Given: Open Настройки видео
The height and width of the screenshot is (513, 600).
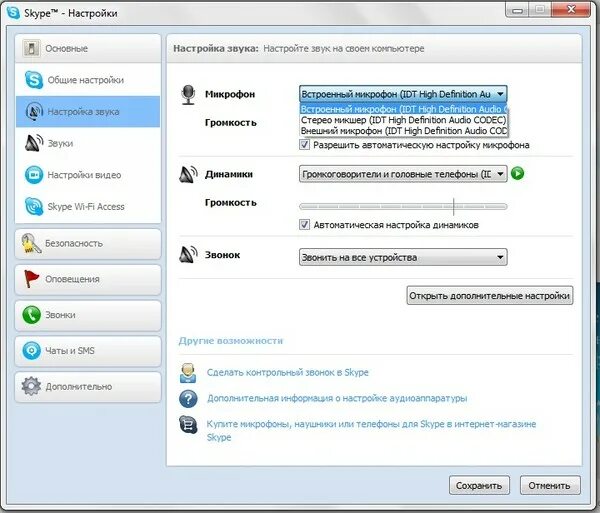Looking at the screenshot, I should point(88,175).
